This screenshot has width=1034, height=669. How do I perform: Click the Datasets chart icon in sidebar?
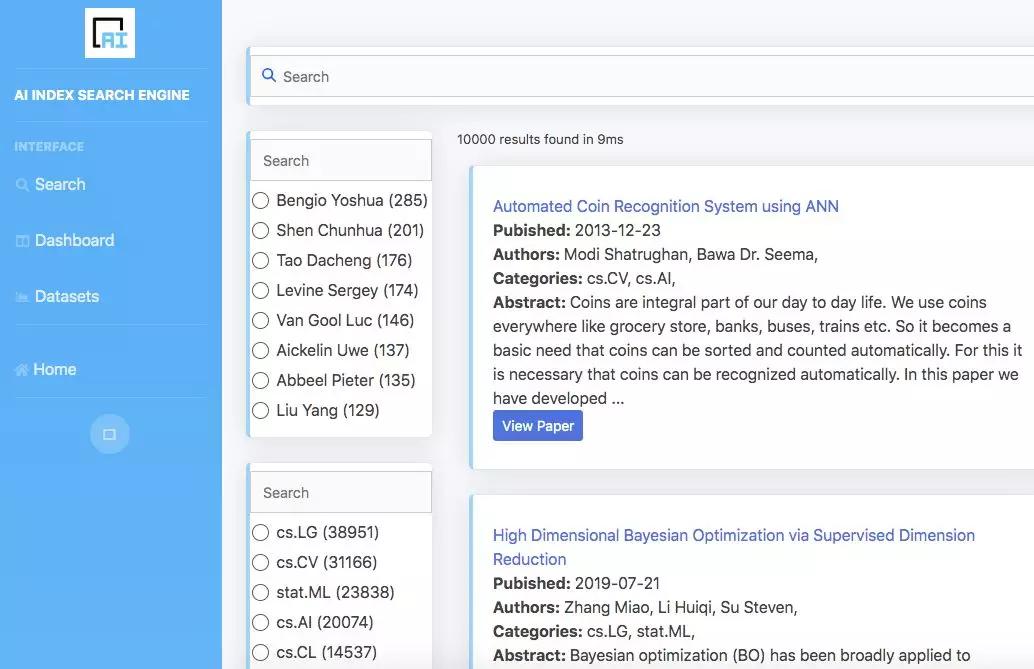pyautogui.click(x=22, y=297)
